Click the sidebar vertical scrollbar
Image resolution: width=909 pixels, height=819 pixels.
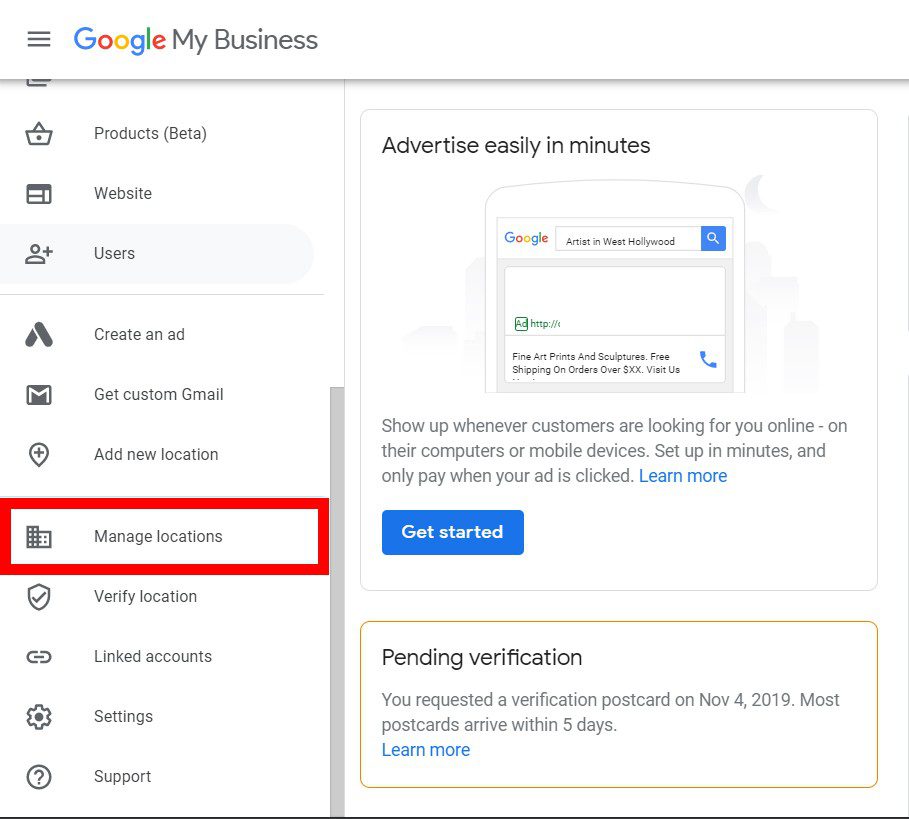click(337, 602)
